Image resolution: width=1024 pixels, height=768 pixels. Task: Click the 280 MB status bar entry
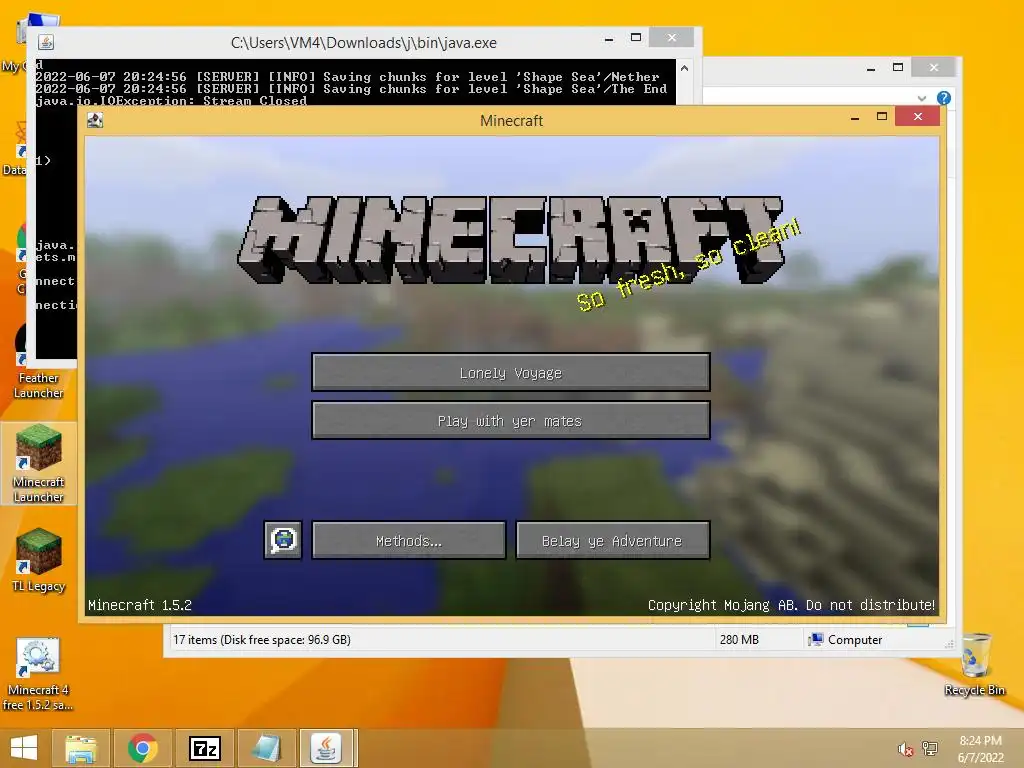pyautogui.click(x=739, y=639)
